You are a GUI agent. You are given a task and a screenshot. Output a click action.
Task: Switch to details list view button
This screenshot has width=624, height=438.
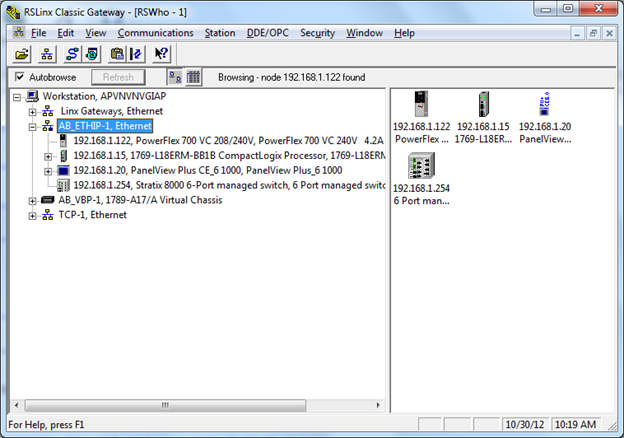[193, 77]
